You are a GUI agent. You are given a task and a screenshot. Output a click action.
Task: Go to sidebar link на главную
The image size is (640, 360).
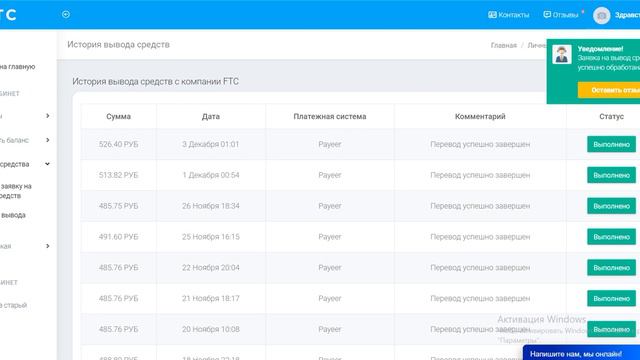point(17,67)
